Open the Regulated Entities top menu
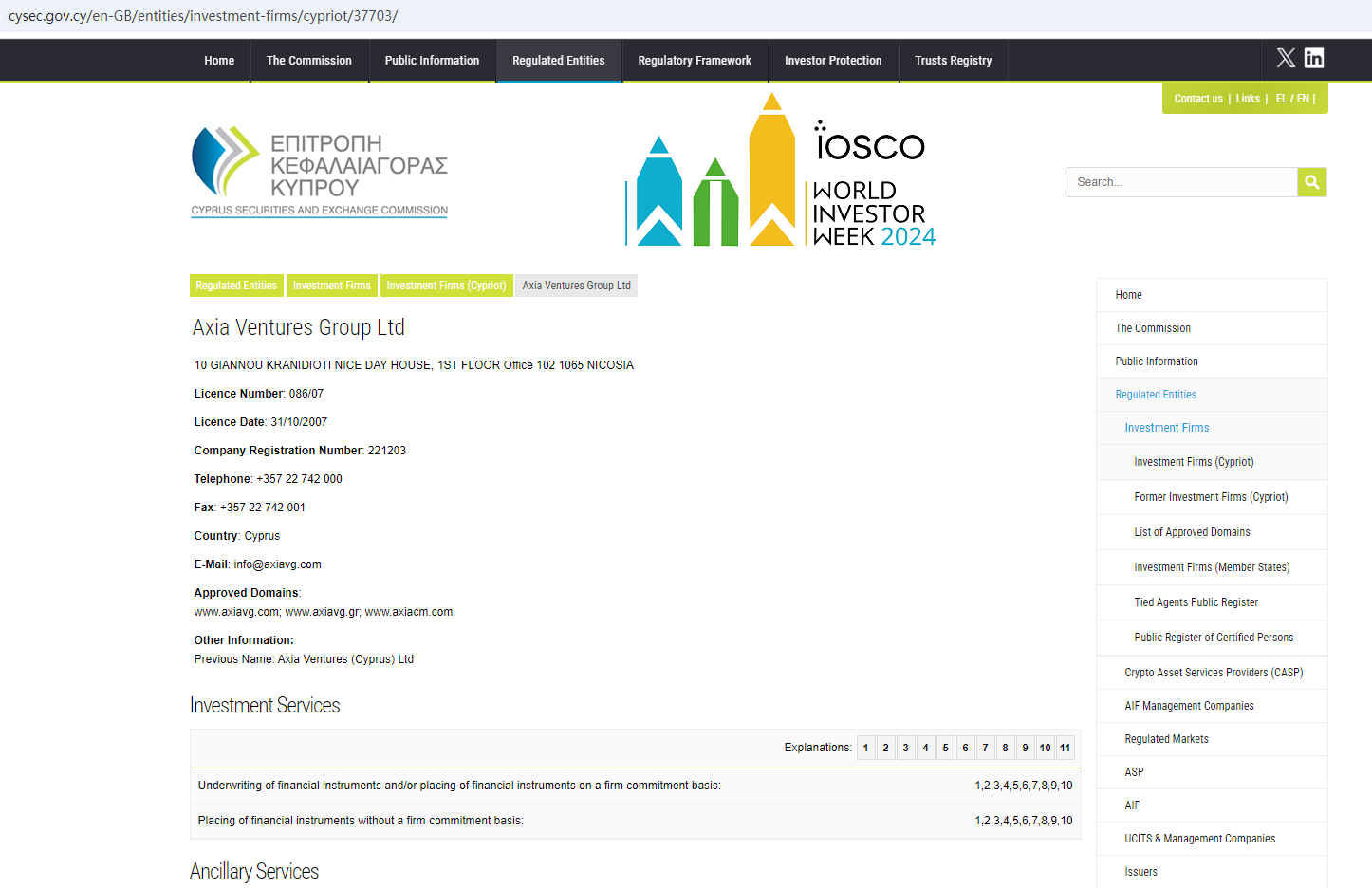 558,61
